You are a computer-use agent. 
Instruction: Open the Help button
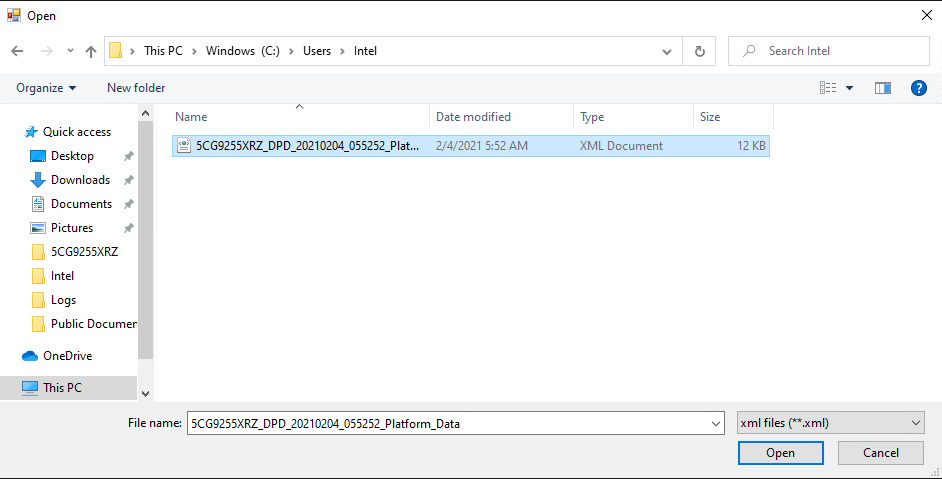click(919, 88)
